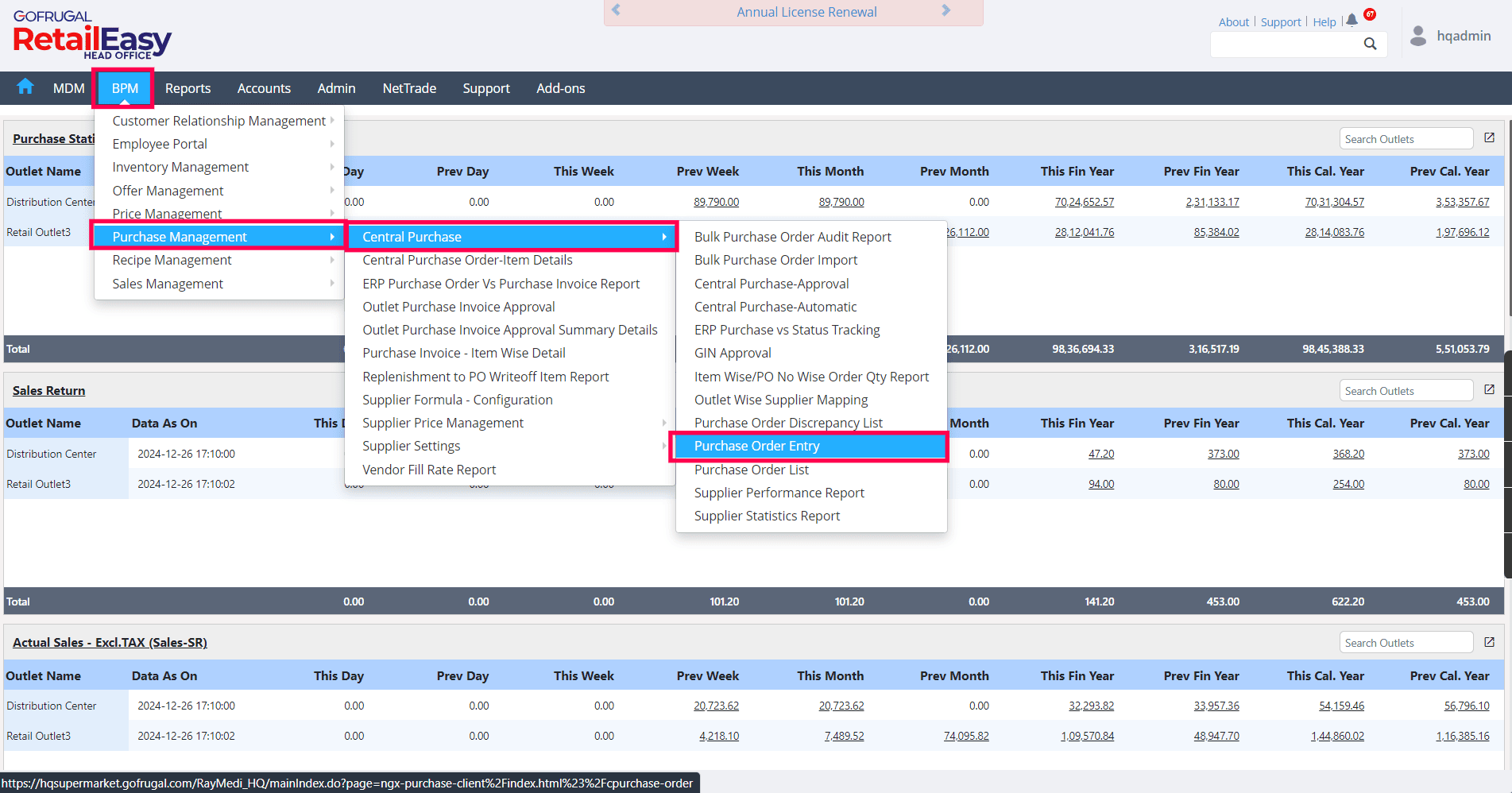This screenshot has height=793, width=1512.
Task: Open the NetTrade menu
Action: click(409, 88)
